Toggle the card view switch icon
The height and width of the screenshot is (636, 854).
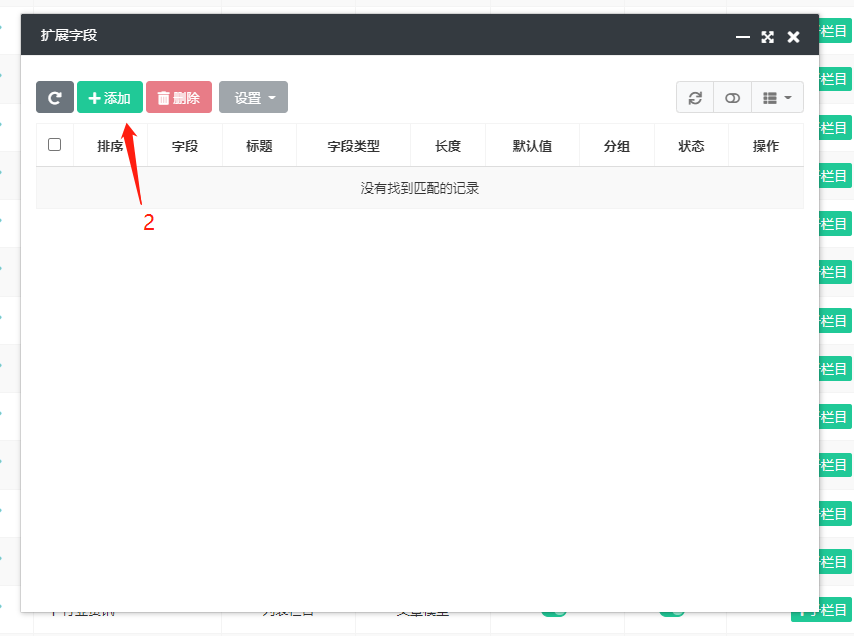[x=732, y=98]
